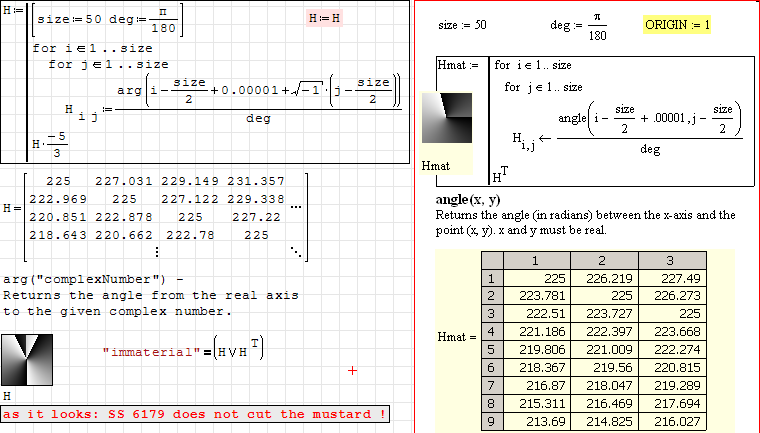
Task: Click the size := 50 definition on right
Action: 464,24
